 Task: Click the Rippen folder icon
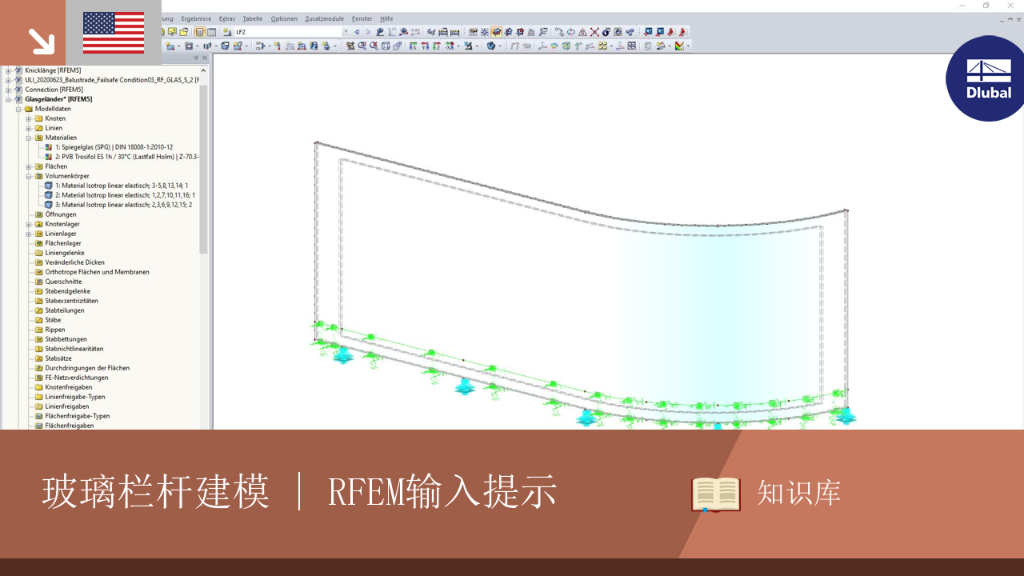click(x=39, y=330)
